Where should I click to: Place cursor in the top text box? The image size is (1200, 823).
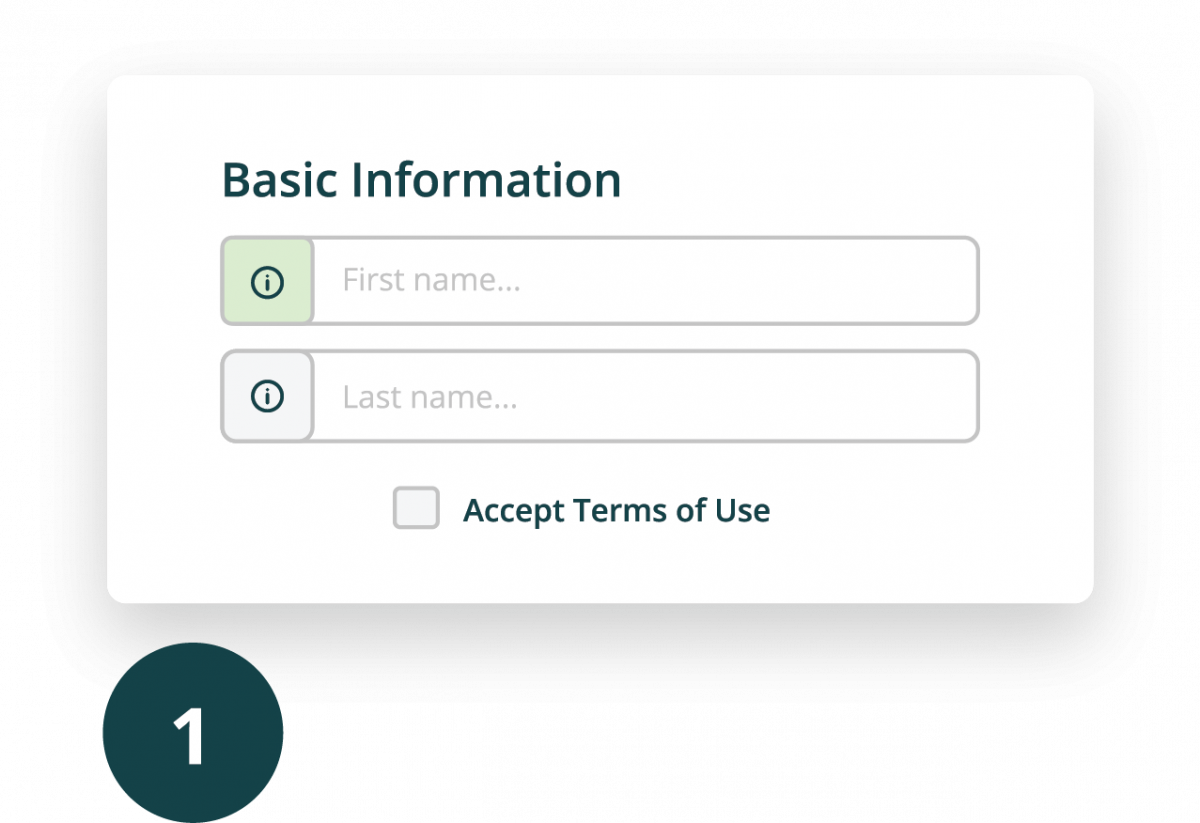645,281
